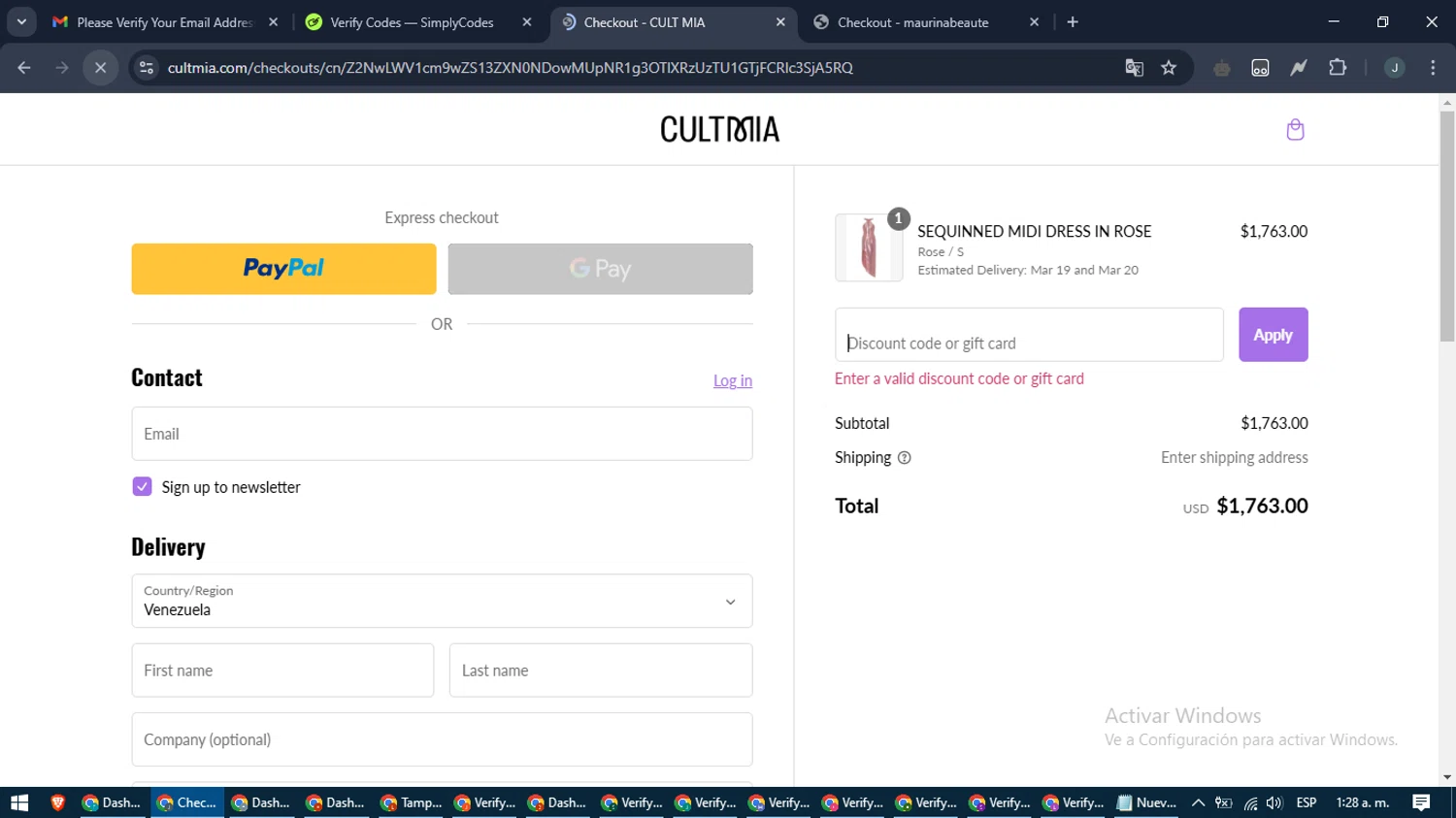The height and width of the screenshot is (818, 1456).
Task: Open Chec... Chrome window in taskbar
Action: tap(187, 802)
